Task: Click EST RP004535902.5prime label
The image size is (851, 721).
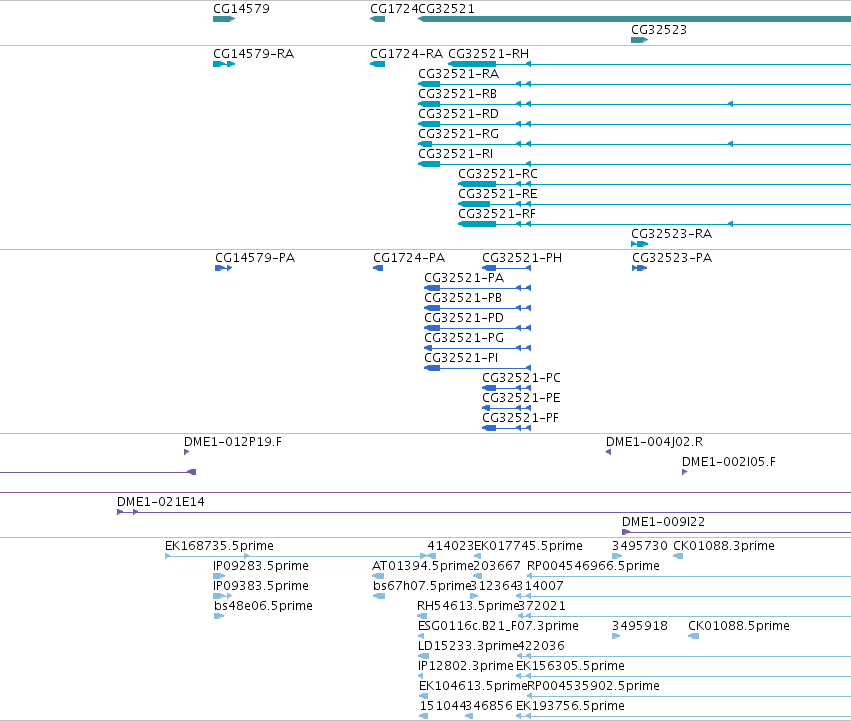Action: coord(594,686)
